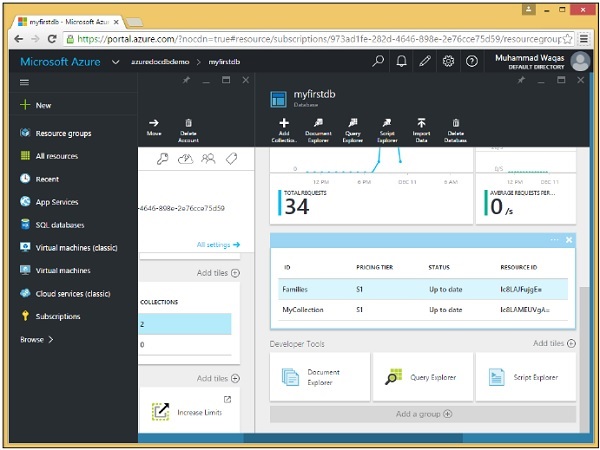The width and height of the screenshot is (600, 450).
Task: Bookmark this page with the star
Action: tap(568, 39)
